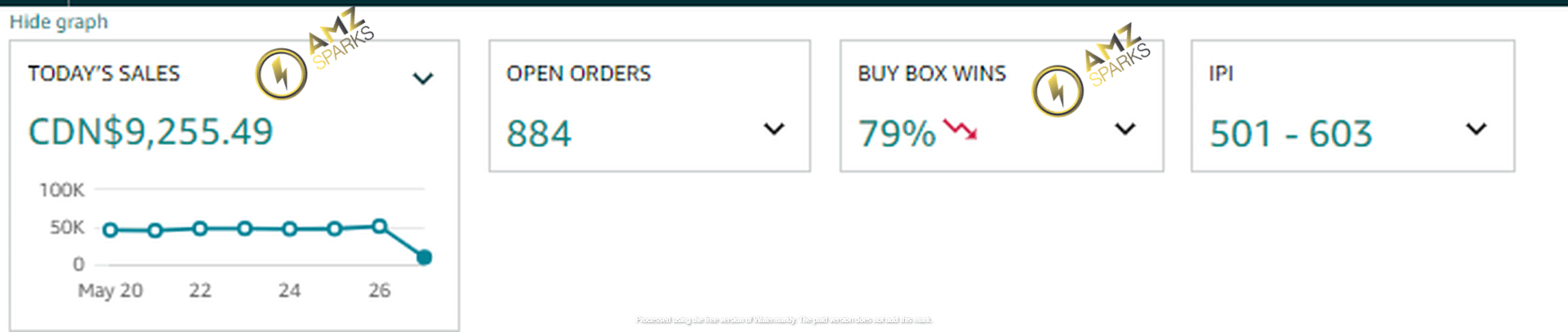Viewport: 1568px width, 332px height.
Task: Expand the IPI card chevron
Action: coord(1476,128)
